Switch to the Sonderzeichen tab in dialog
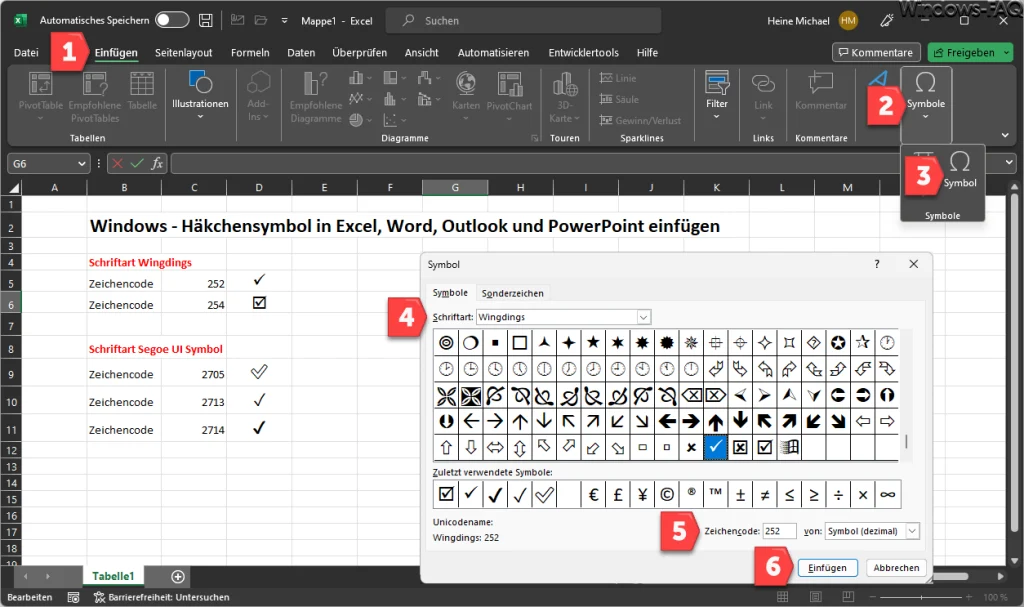This screenshot has width=1024, height=607. pos(513,293)
